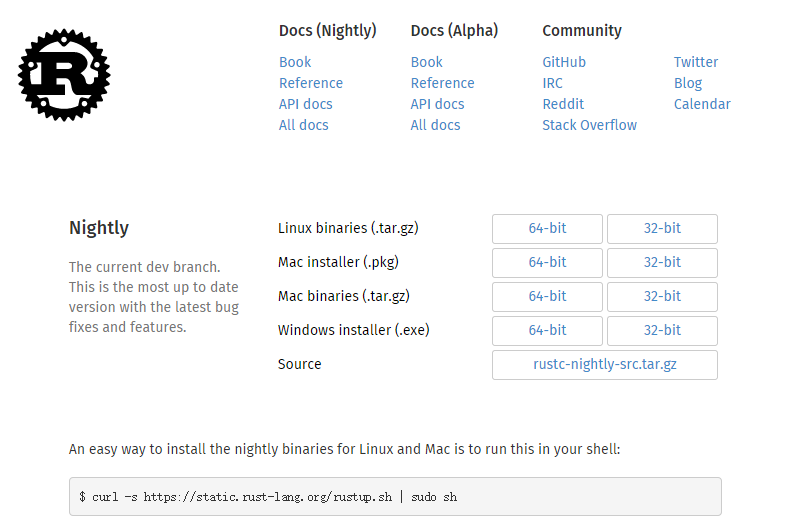The image size is (787, 528).
Task: Download 32-bit Mac binaries (.tar.gz)
Action: tap(662, 297)
